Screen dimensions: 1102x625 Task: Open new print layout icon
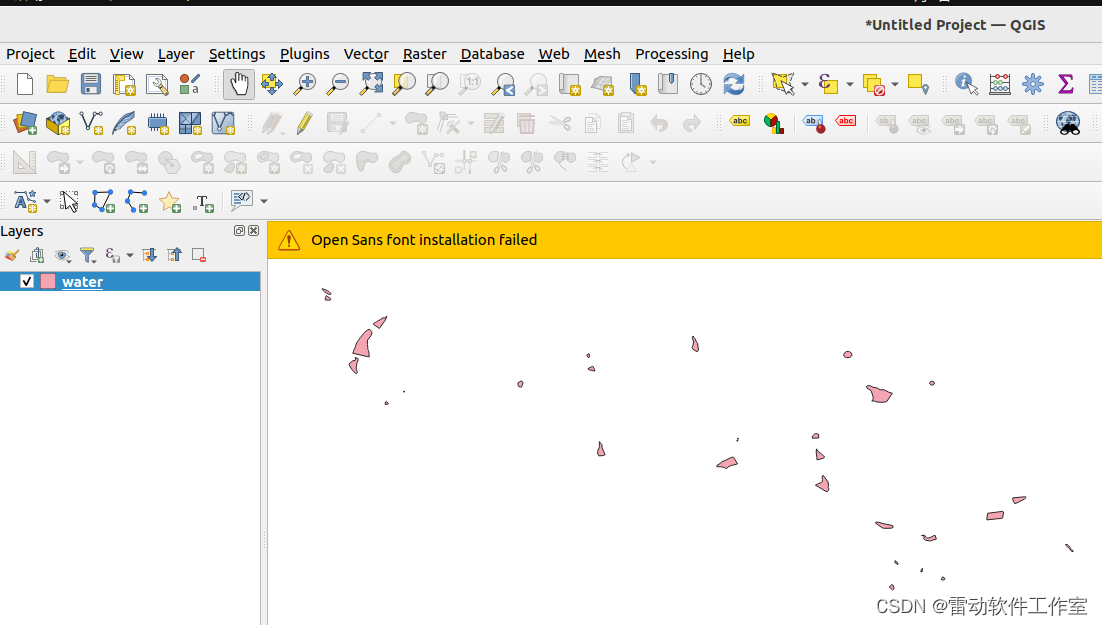tap(124, 84)
